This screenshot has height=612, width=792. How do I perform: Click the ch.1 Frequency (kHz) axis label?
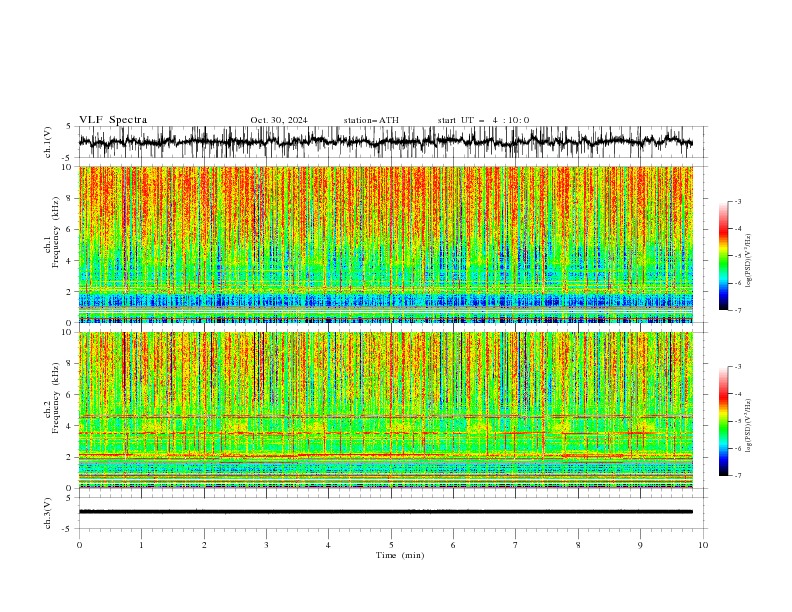[x=53, y=230]
